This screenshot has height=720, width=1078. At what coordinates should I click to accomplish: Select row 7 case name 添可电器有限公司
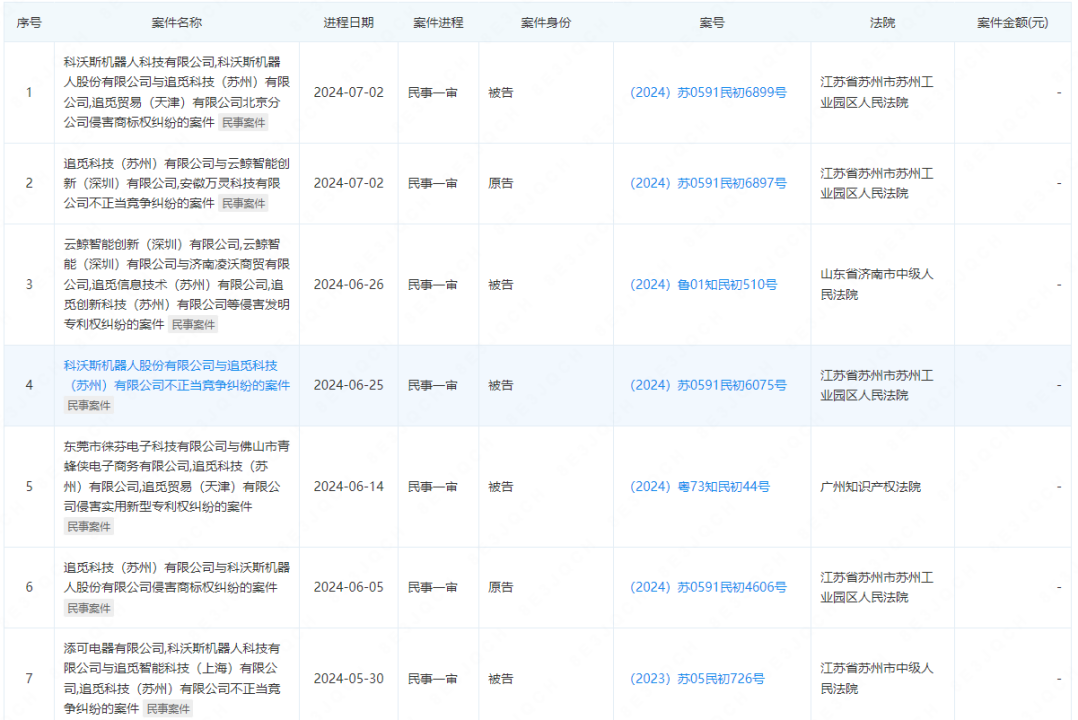172,679
